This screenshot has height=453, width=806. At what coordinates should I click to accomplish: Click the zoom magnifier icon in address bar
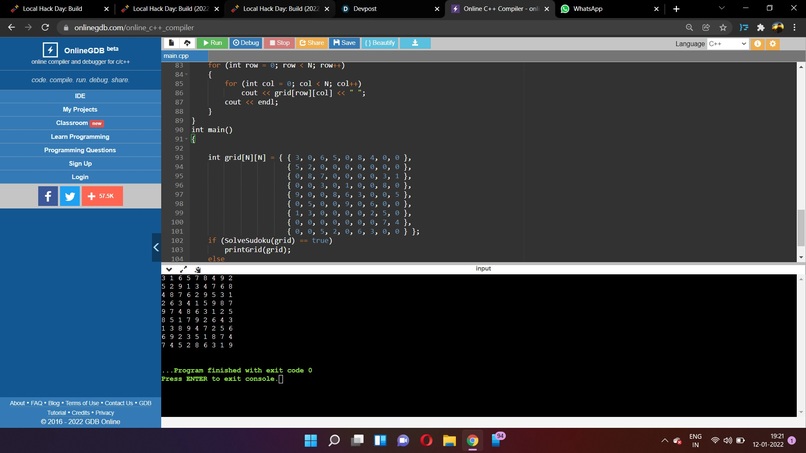689,28
